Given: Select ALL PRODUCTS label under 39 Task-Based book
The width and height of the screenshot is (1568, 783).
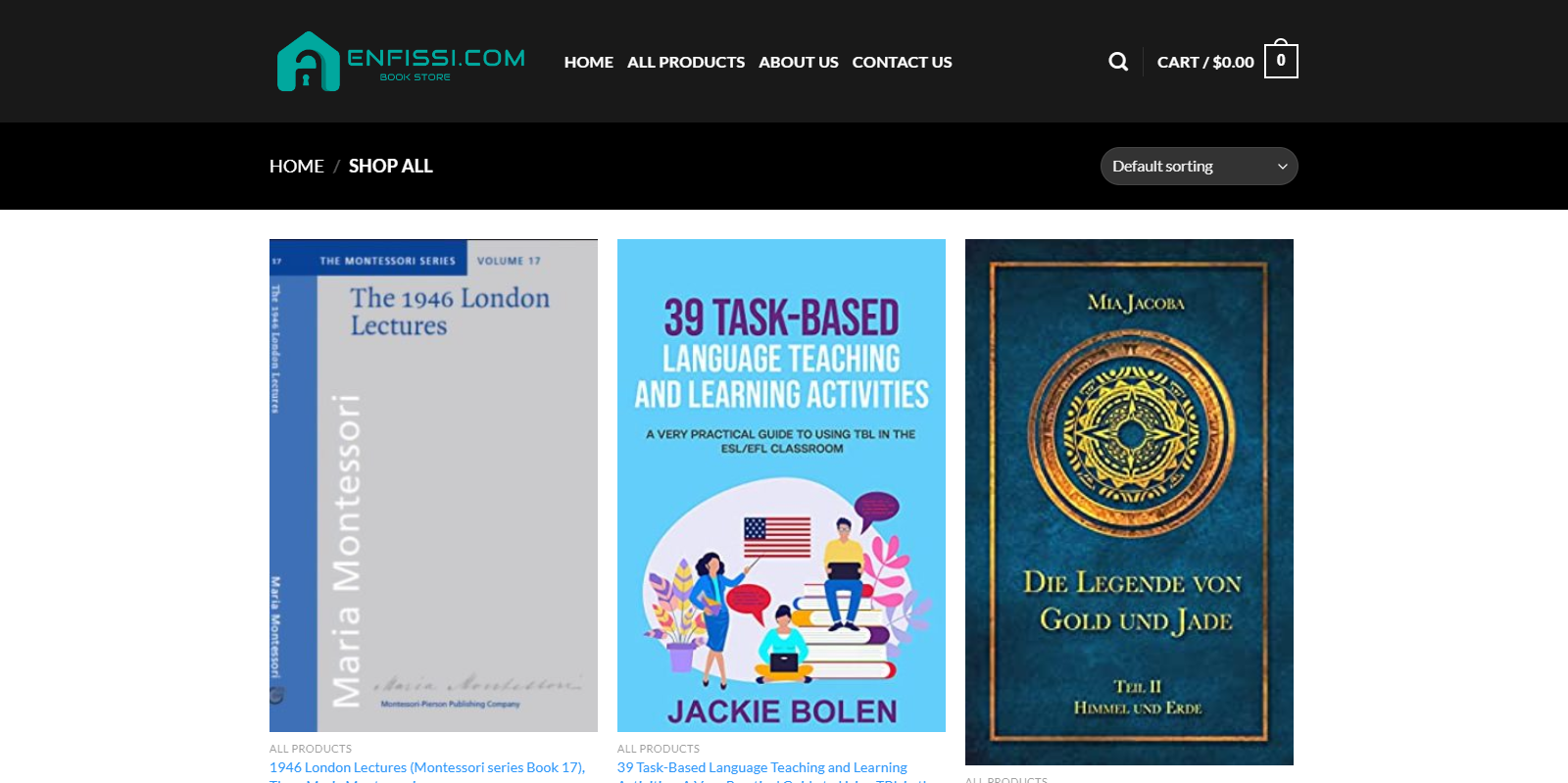Looking at the screenshot, I should (x=659, y=749).
